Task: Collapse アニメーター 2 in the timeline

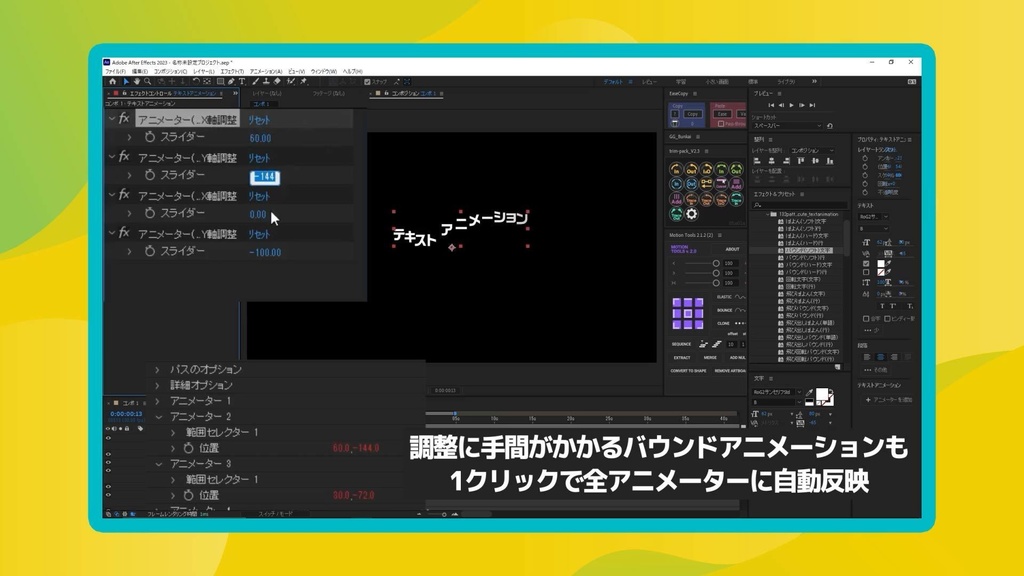Action: tap(159, 416)
